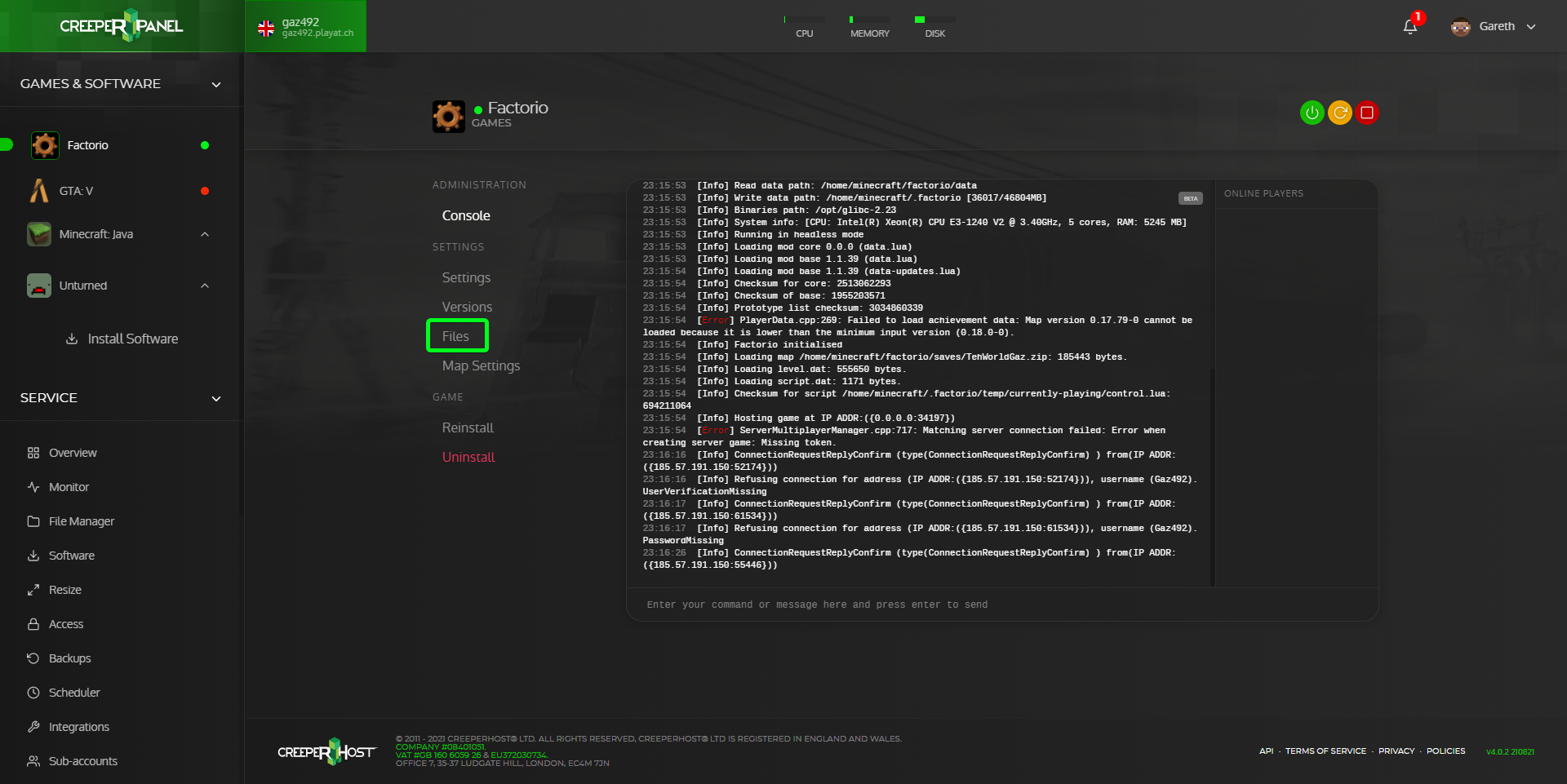The image size is (1567, 784).
Task: Click the Factorio page title text
Action: coord(517,108)
